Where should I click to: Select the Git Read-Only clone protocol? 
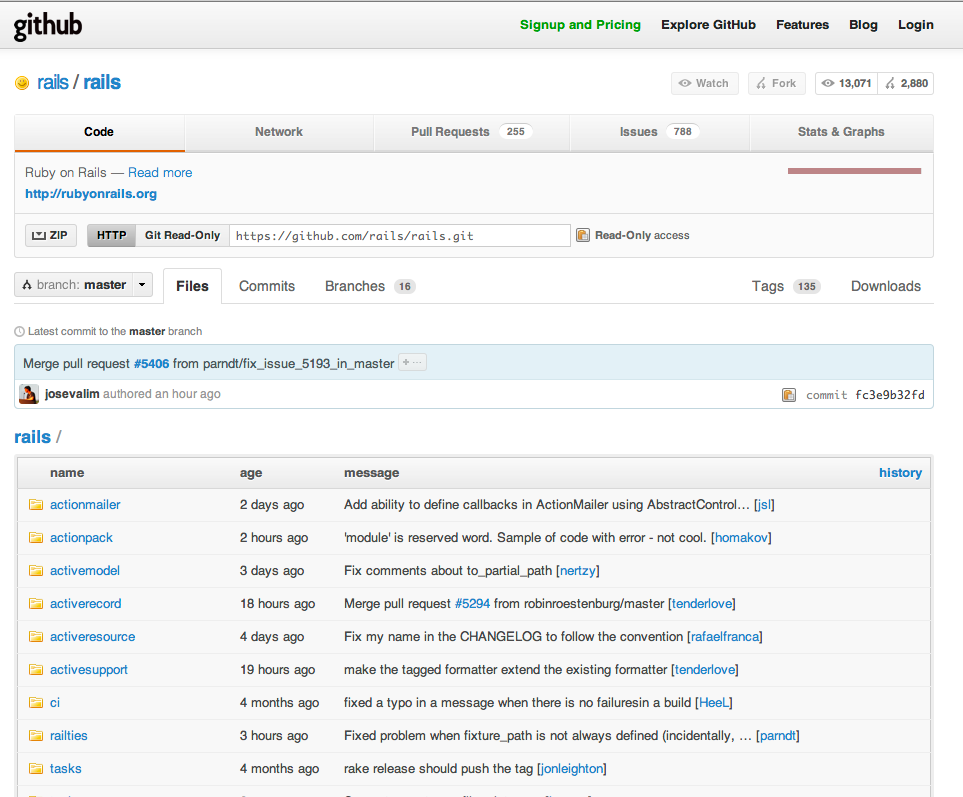pos(182,236)
